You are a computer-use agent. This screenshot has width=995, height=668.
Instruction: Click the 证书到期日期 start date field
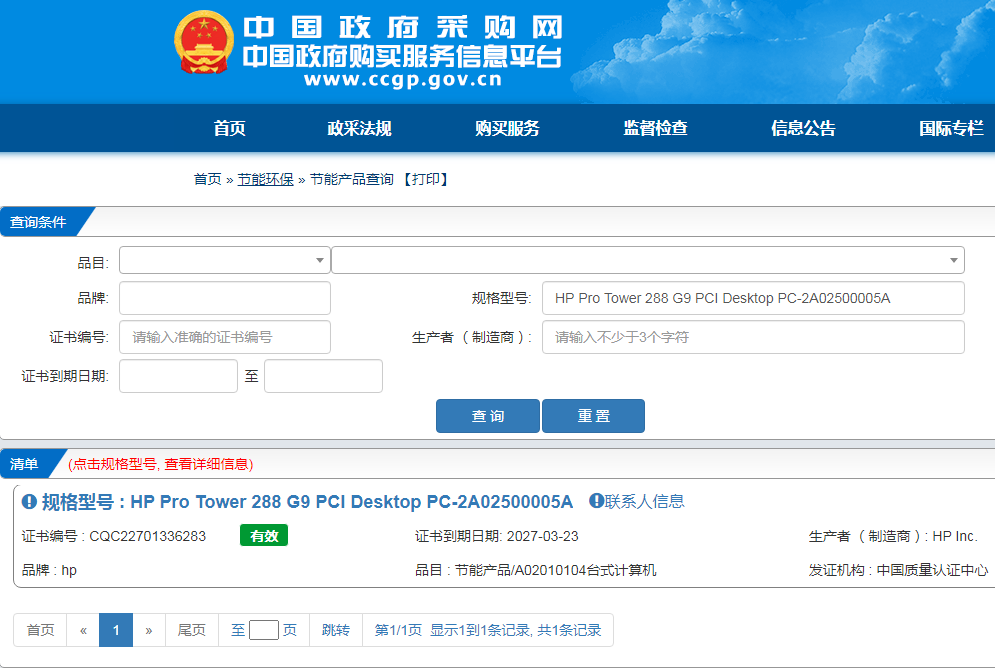(x=178, y=376)
